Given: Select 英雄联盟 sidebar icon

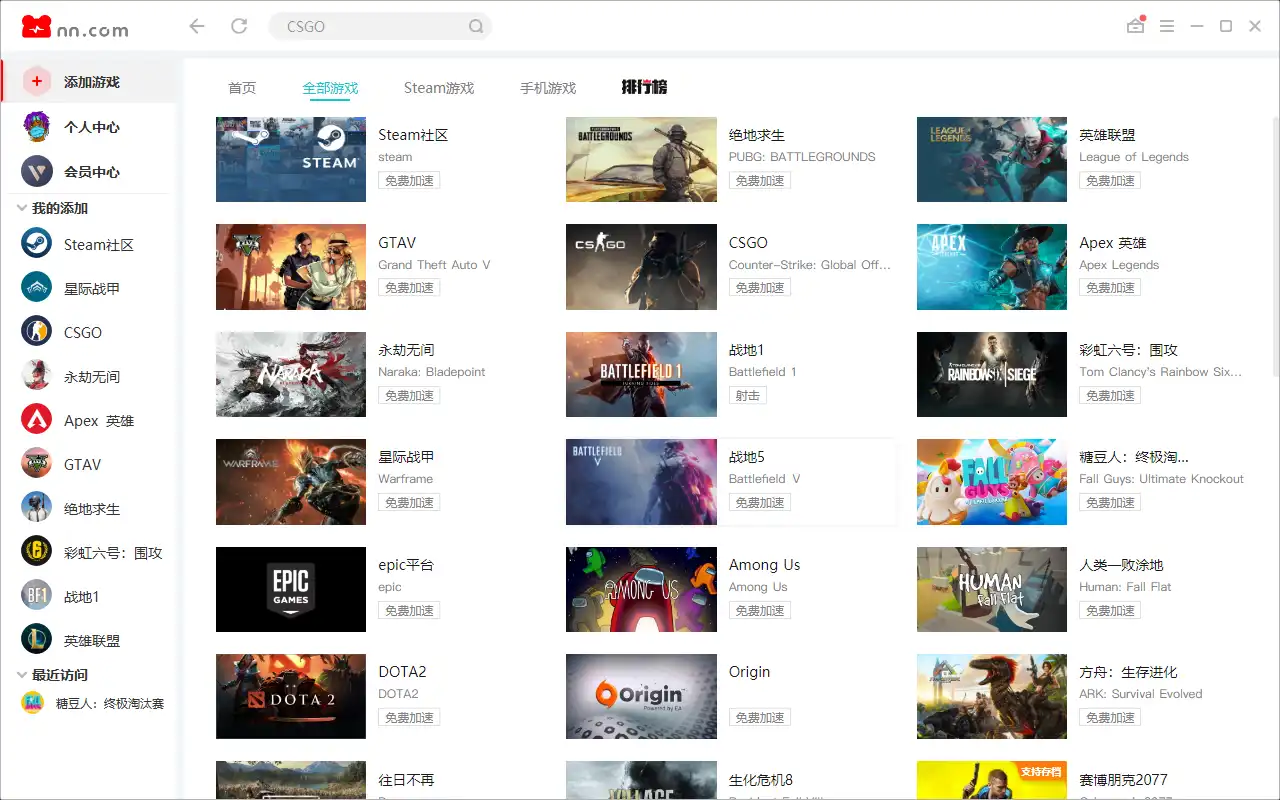Looking at the screenshot, I should (37, 640).
